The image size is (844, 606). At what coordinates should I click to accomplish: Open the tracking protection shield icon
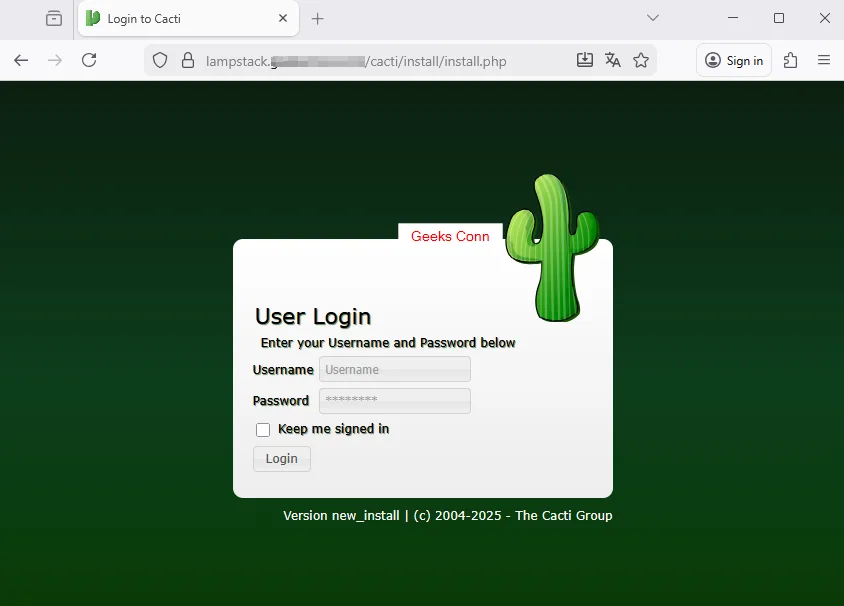(x=160, y=60)
